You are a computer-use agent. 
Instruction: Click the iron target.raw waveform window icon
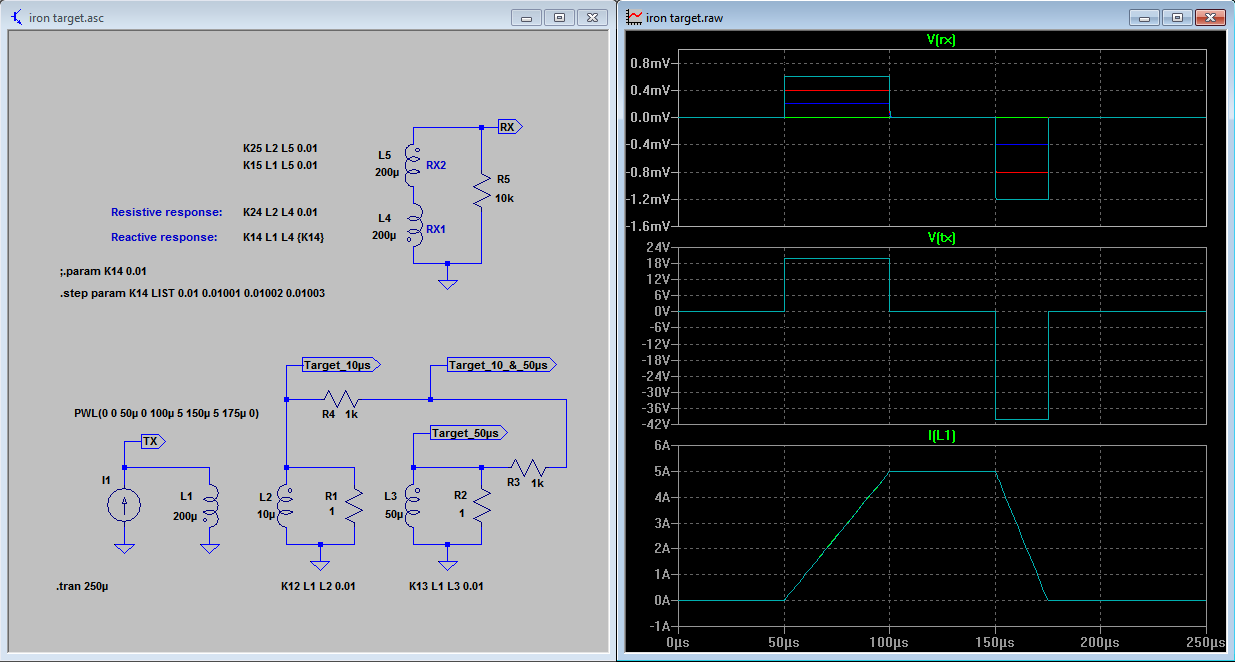coord(635,17)
